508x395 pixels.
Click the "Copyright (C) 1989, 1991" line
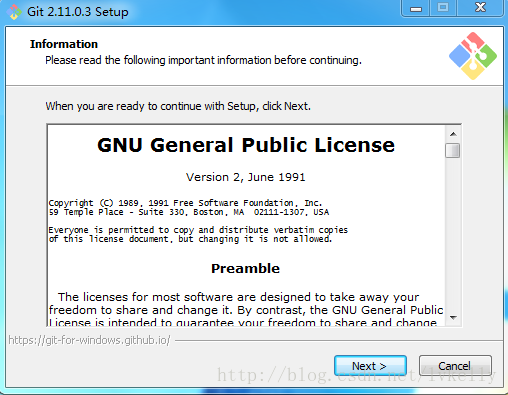pyautogui.click(x=185, y=203)
